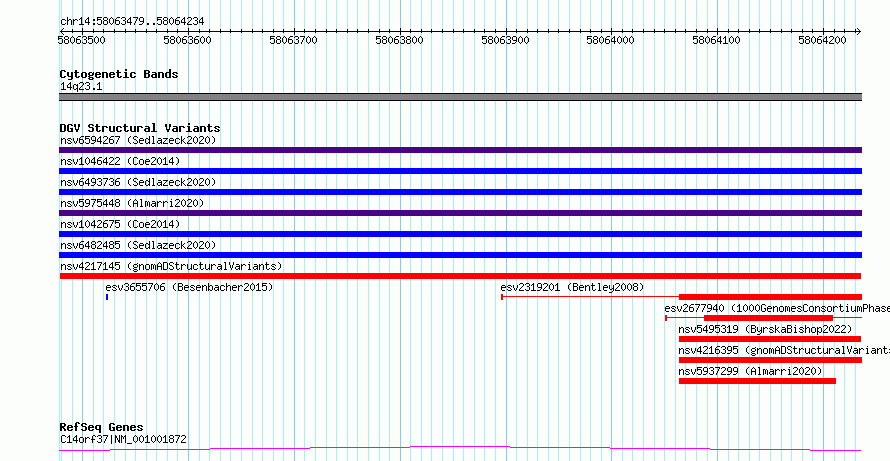Click the blue bar under nsv6482485

(x=460, y=255)
